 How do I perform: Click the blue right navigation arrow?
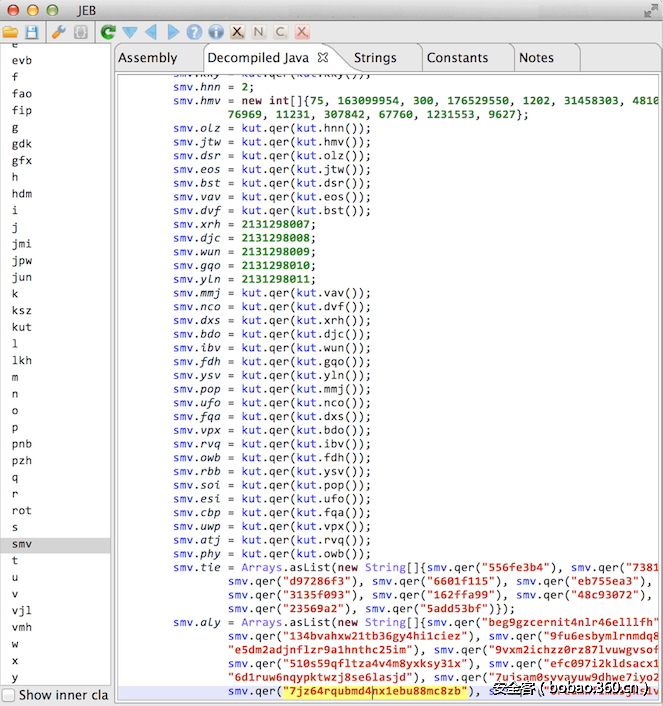173,33
